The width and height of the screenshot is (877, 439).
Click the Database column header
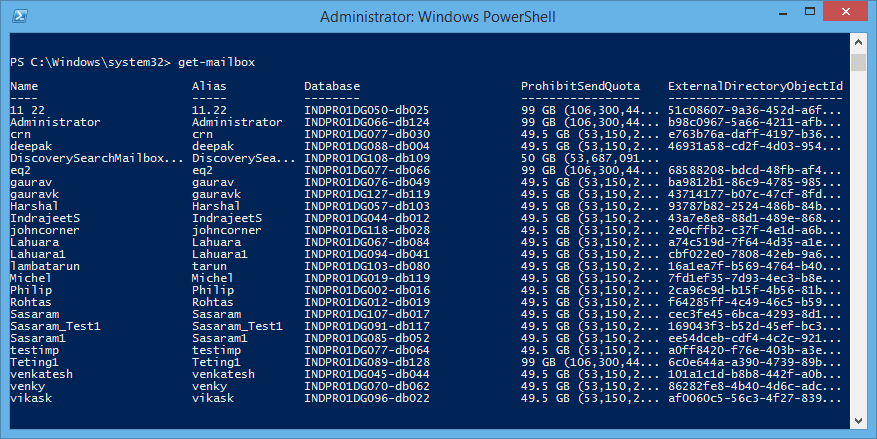click(x=332, y=87)
